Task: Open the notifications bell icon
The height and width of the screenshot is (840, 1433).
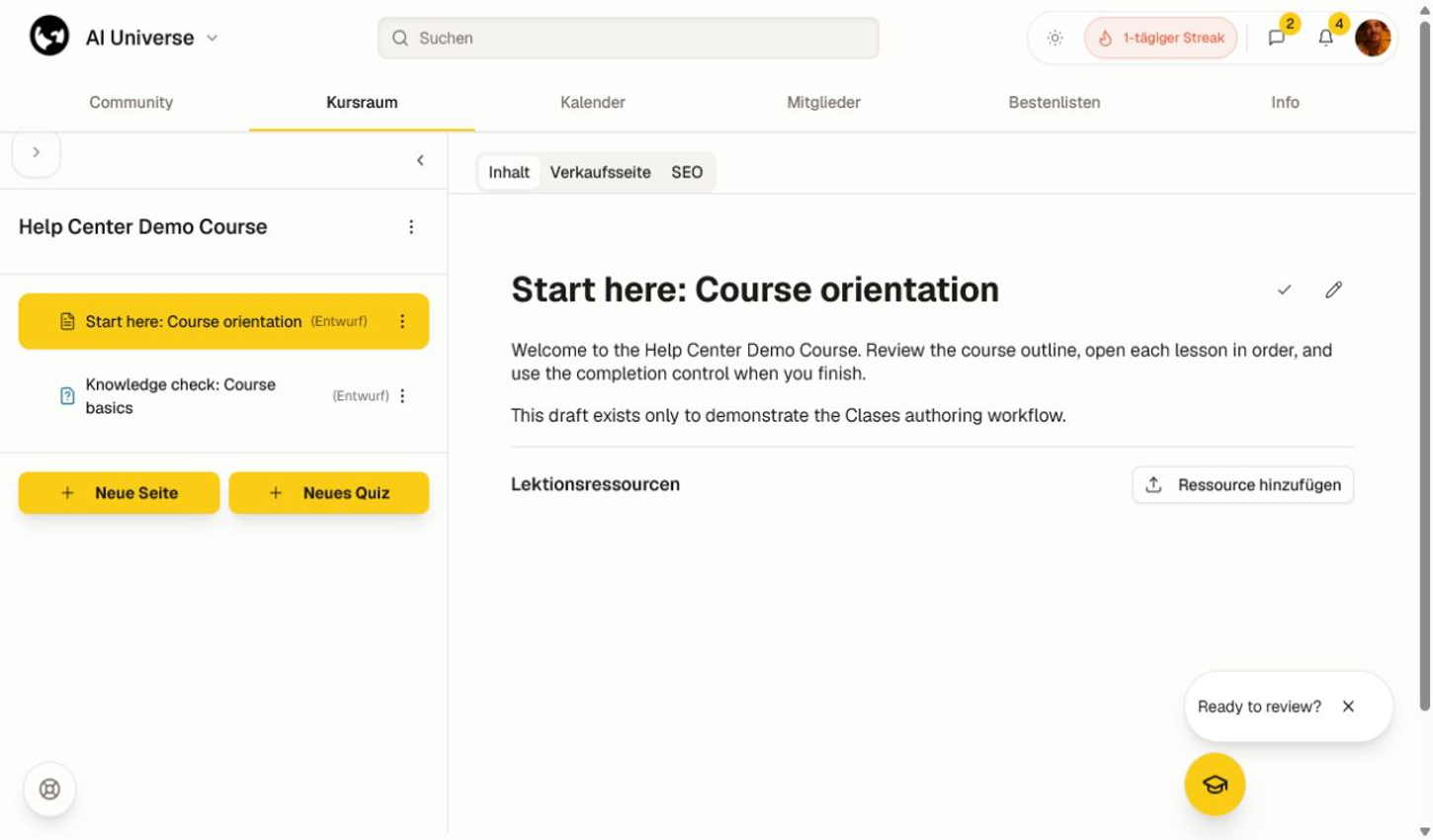Action: pyautogui.click(x=1326, y=38)
